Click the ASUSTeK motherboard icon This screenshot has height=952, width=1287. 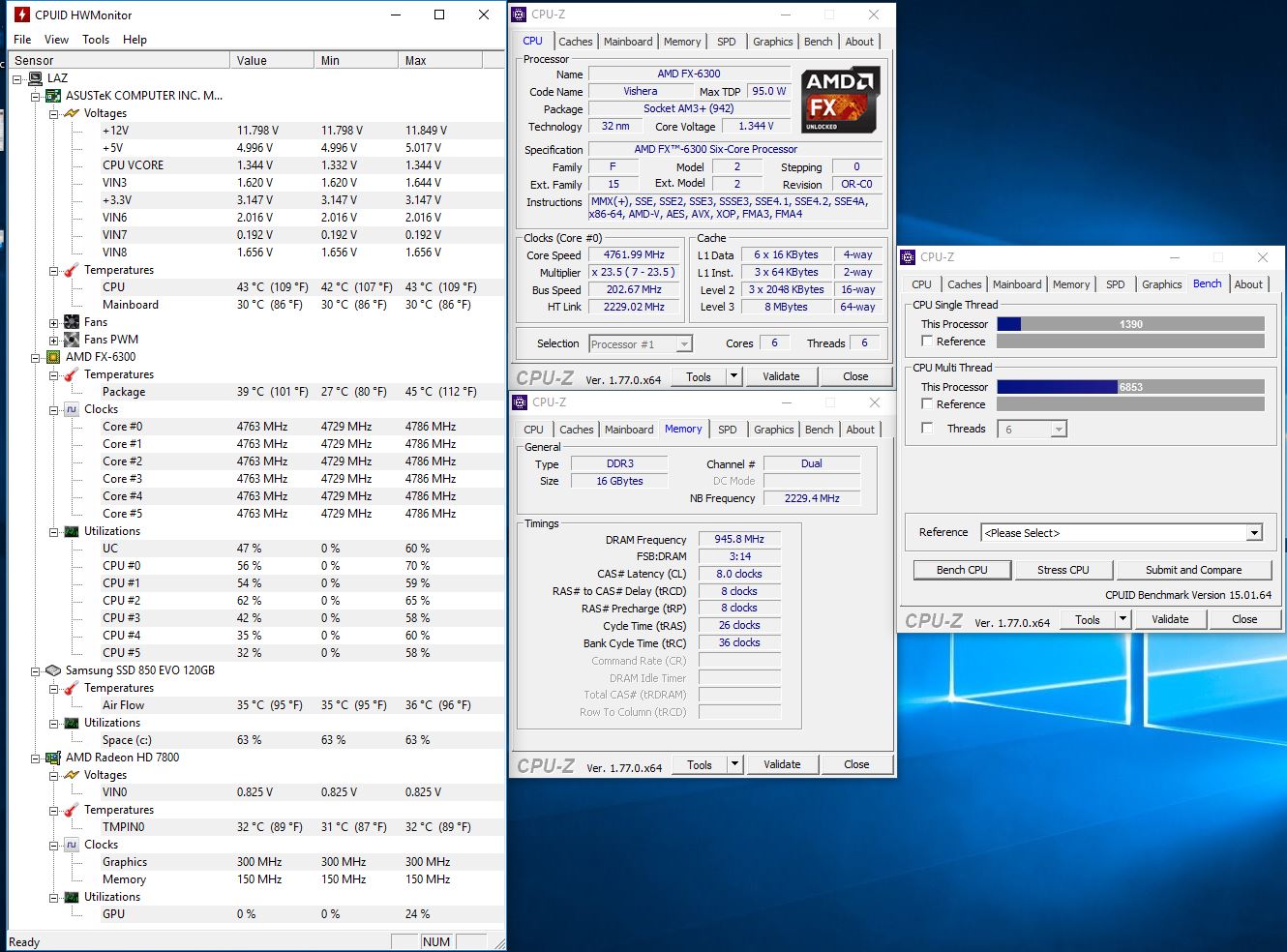(x=54, y=96)
